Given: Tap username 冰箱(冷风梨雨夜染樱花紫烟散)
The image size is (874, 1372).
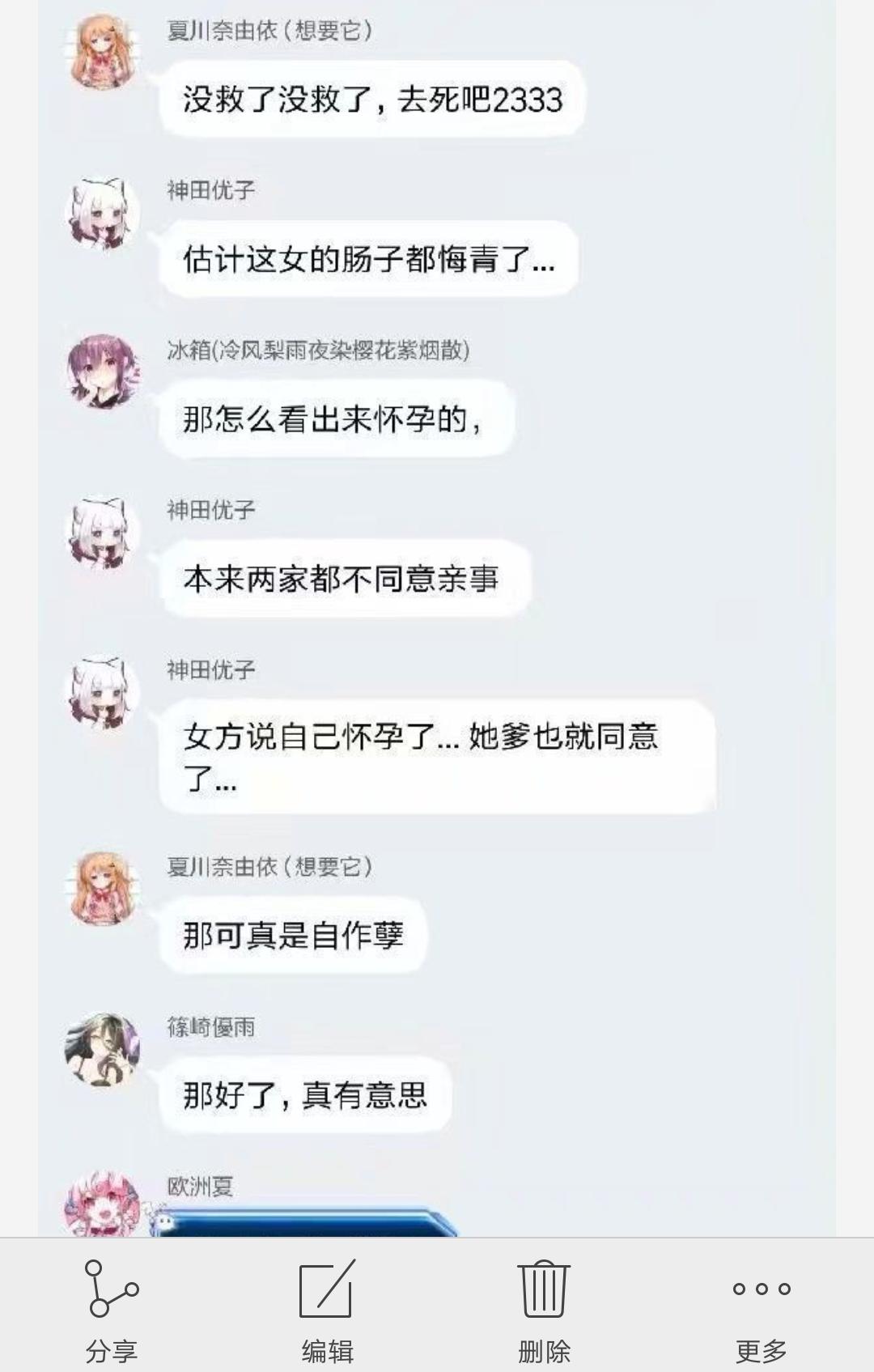Looking at the screenshot, I should click(318, 350).
